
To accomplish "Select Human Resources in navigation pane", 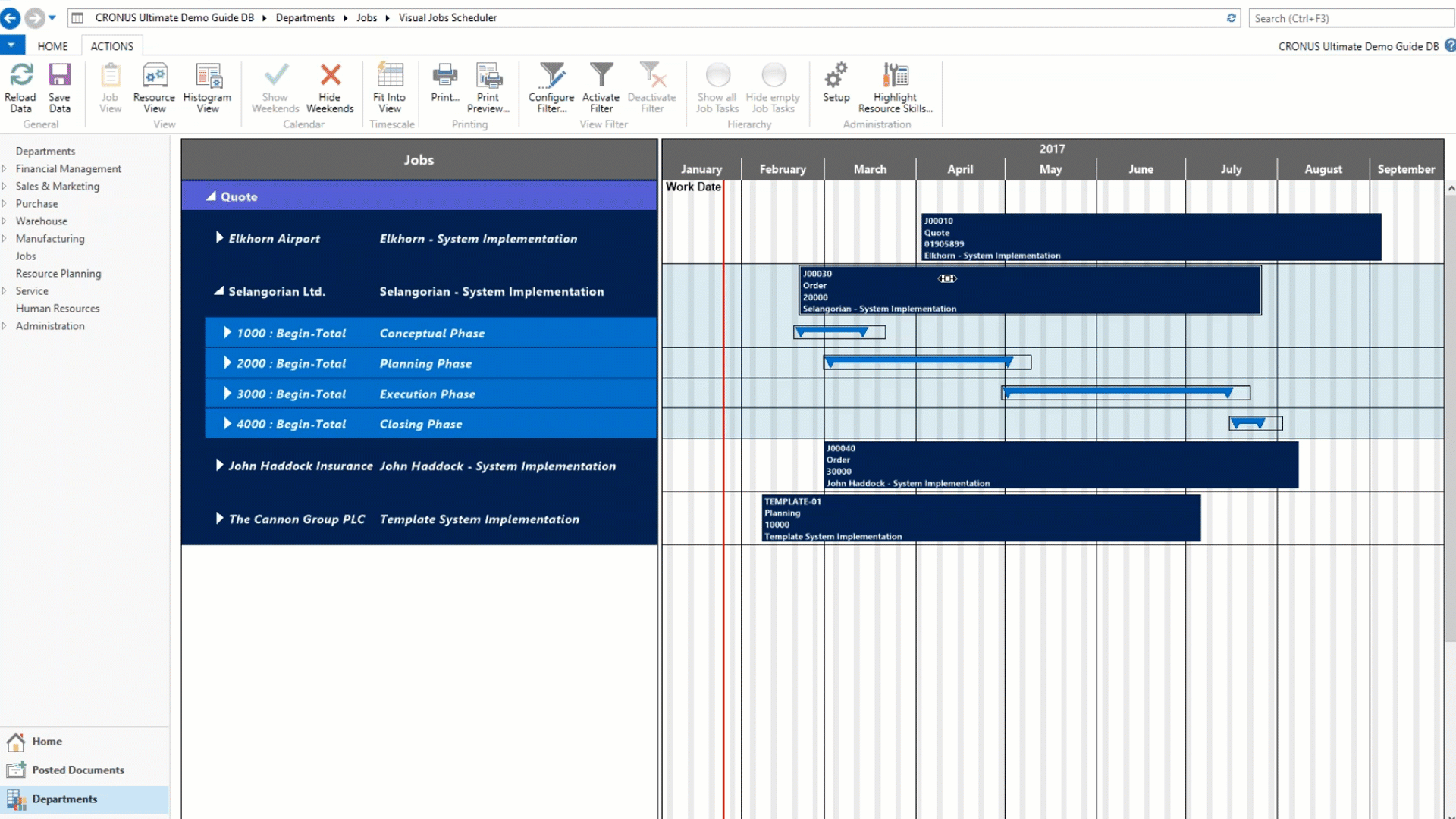I will (58, 308).
